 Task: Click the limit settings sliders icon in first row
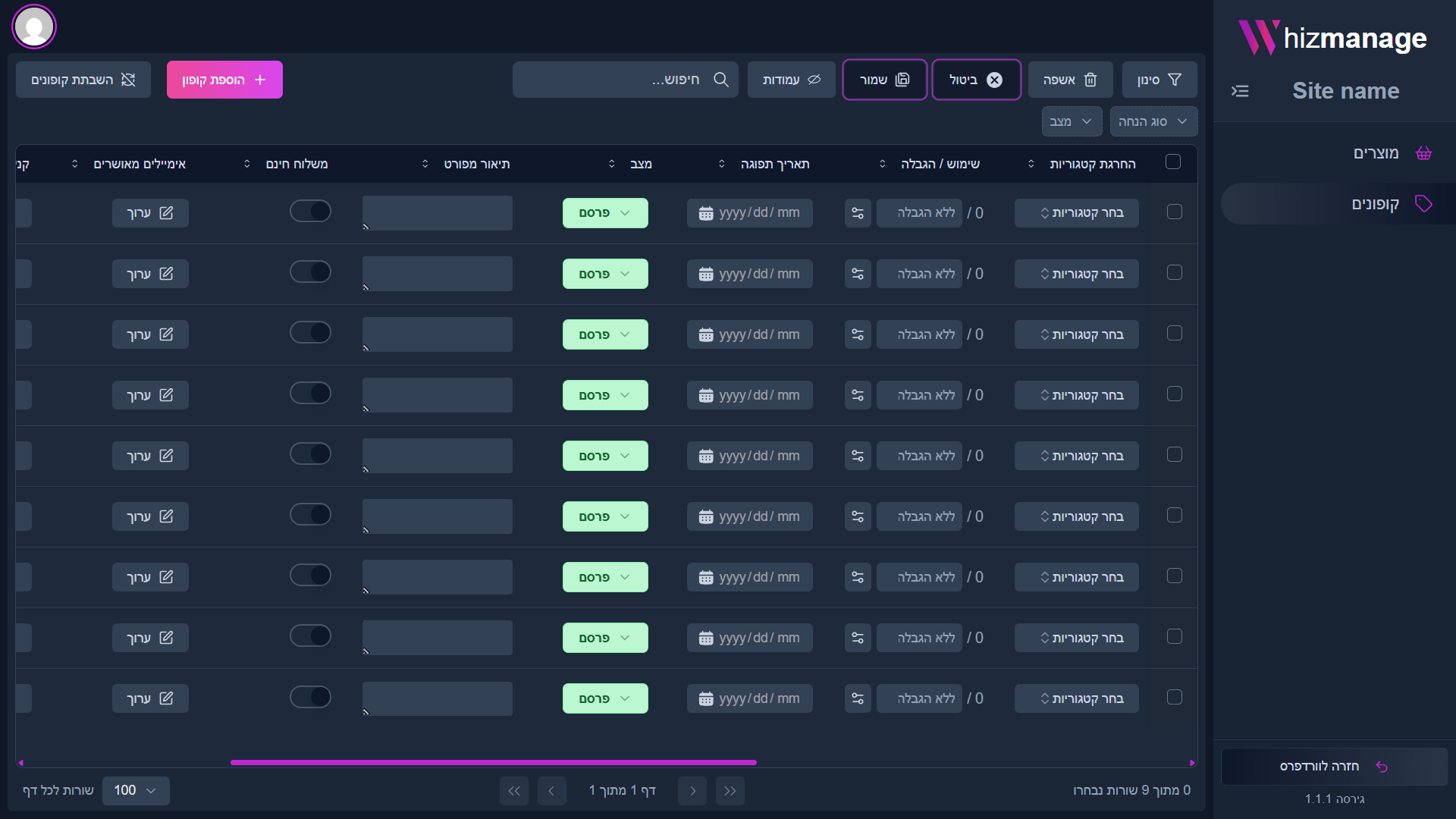[858, 213]
